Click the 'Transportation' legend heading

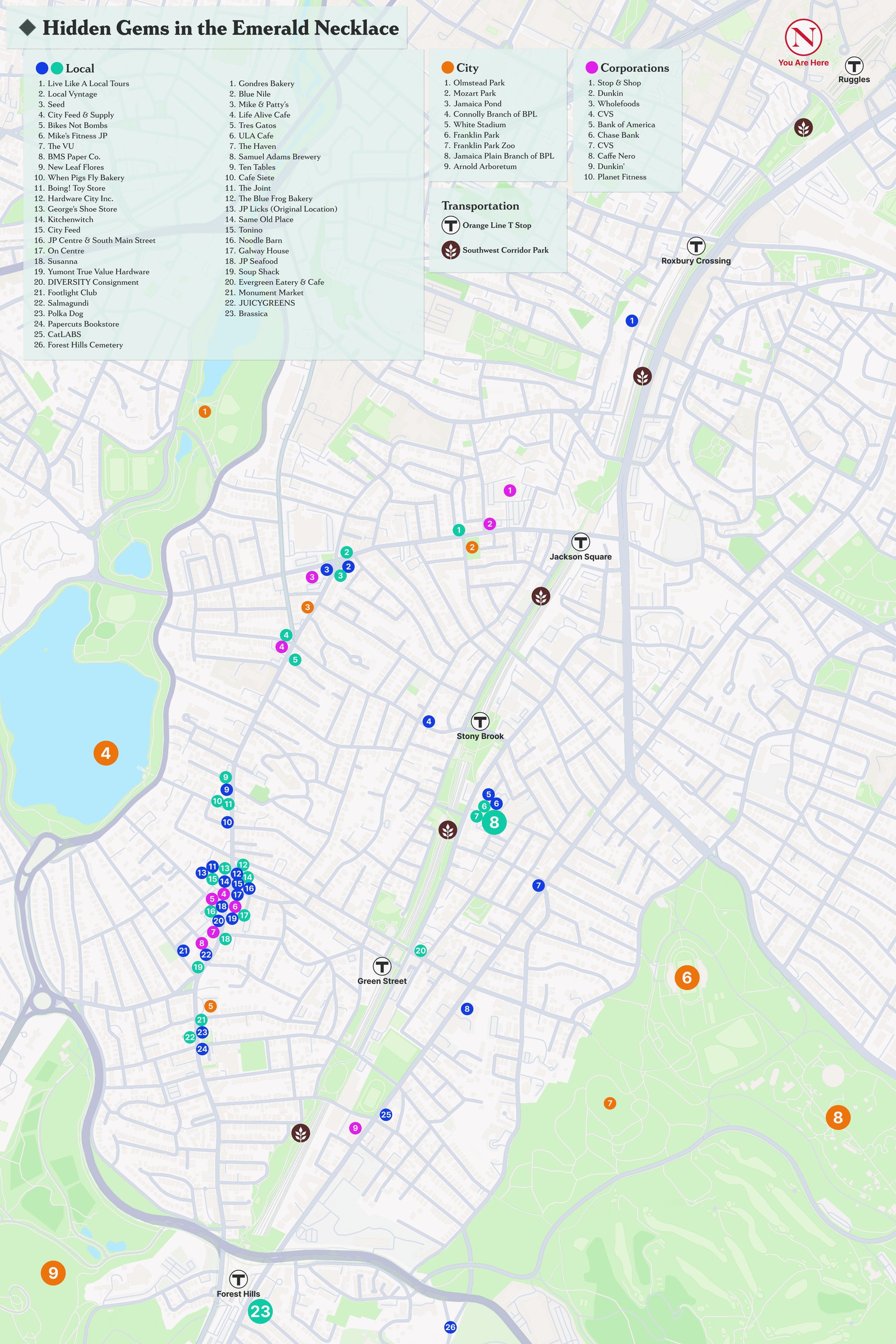tap(480, 206)
